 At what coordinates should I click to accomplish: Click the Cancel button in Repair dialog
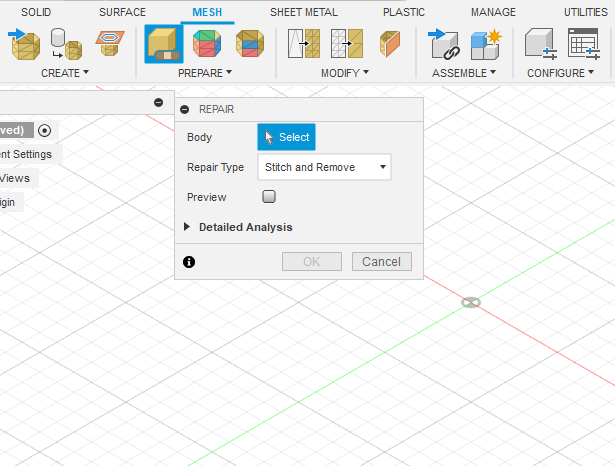click(x=381, y=261)
